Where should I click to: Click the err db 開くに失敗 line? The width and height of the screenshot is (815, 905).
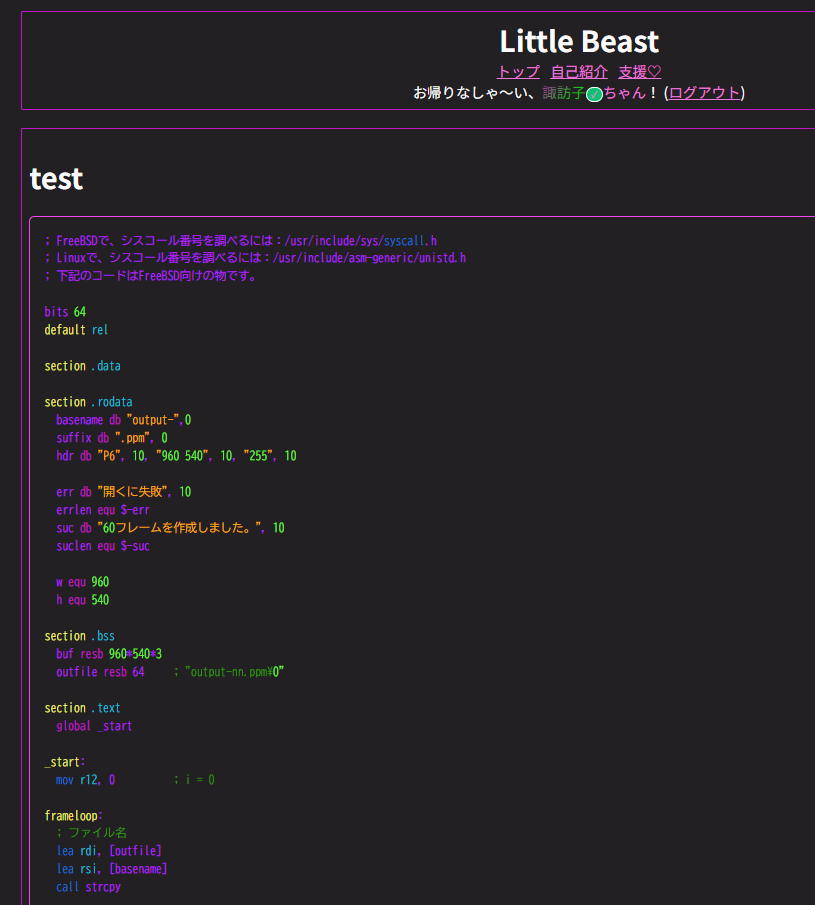click(x=123, y=492)
